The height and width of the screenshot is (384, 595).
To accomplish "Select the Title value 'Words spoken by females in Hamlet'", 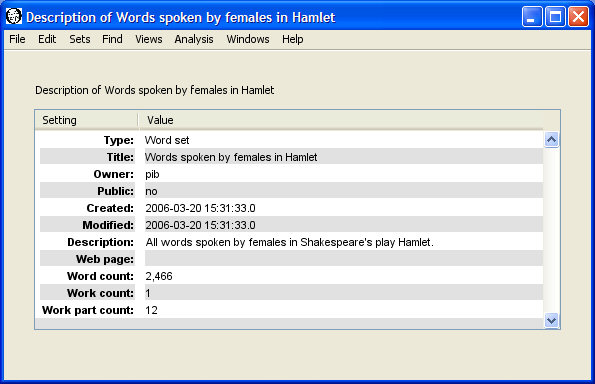I will coord(231,157).
